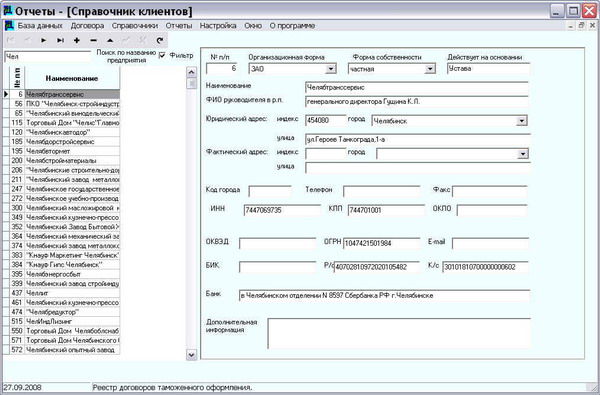Open the Справочники menu
This screenshot has height=395, width=600.
click(x=135, y=26)
